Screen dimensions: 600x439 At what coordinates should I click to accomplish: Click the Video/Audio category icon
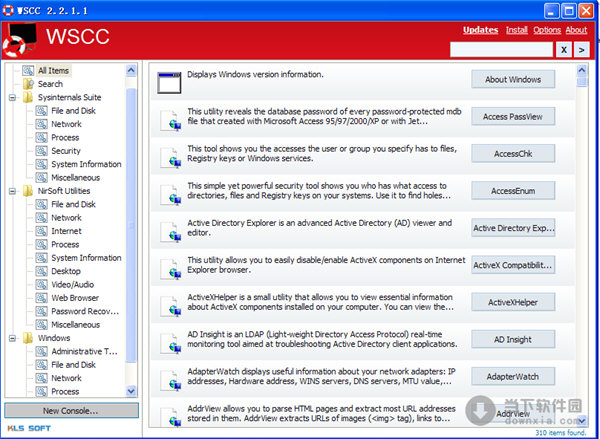point(41,284)
